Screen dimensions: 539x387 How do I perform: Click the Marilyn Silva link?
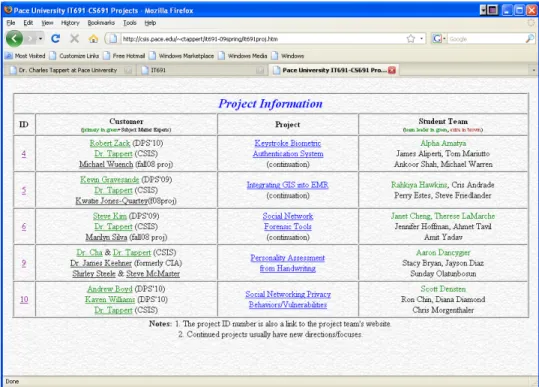click(x=106, y=237)
